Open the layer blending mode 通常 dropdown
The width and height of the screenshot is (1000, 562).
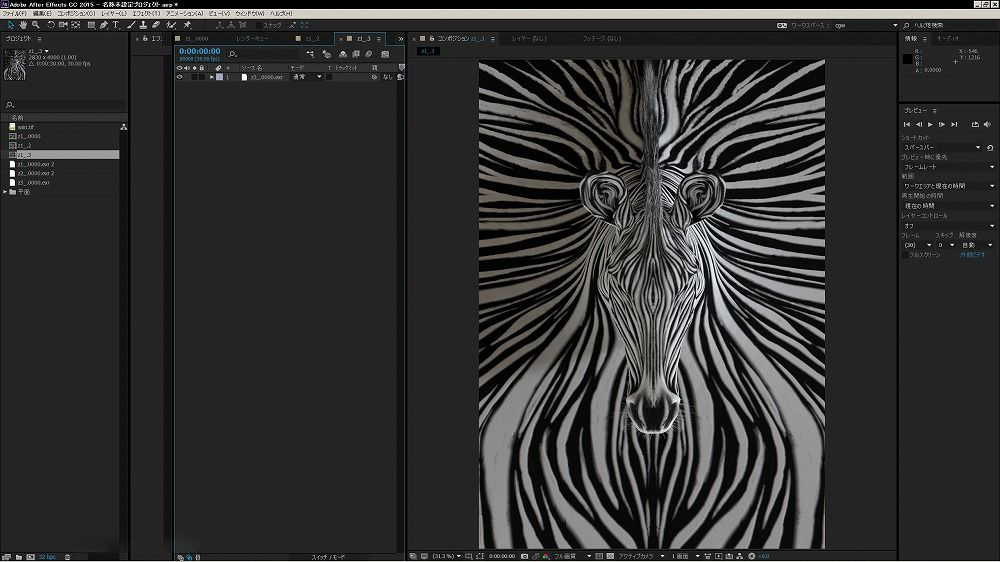[306, 77]
